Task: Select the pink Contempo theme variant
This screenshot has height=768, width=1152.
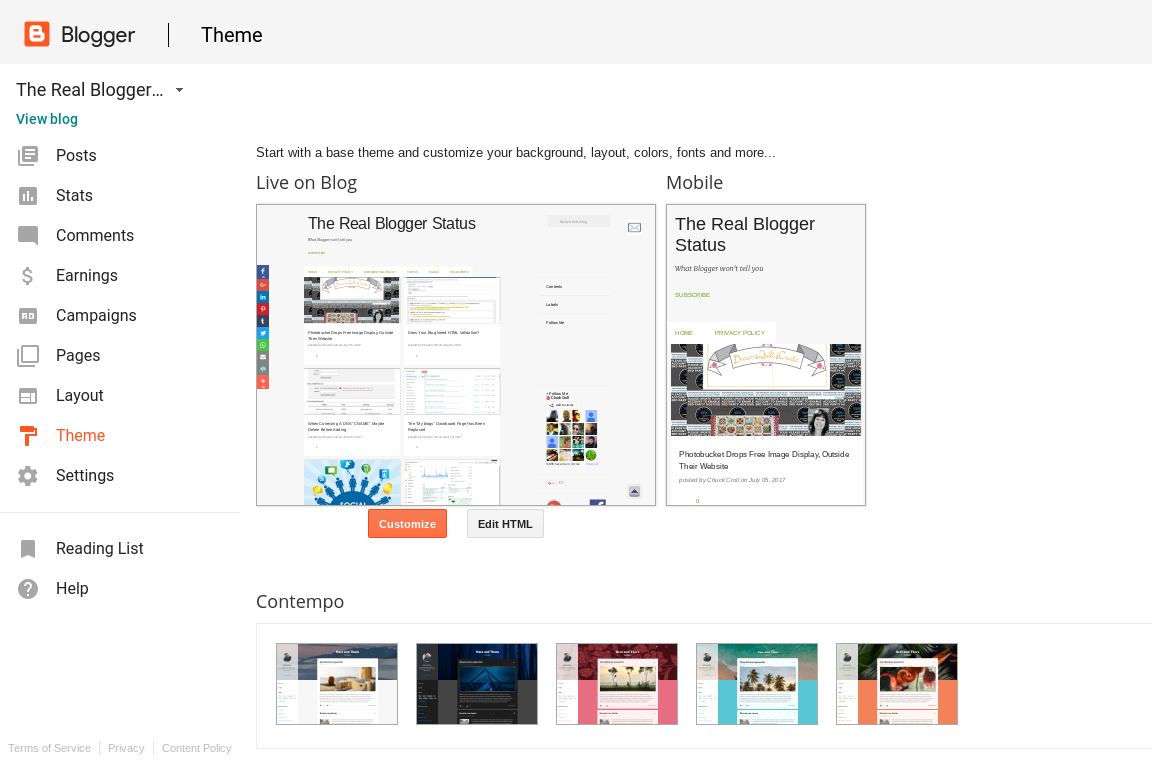Action: tap(616, 684)
